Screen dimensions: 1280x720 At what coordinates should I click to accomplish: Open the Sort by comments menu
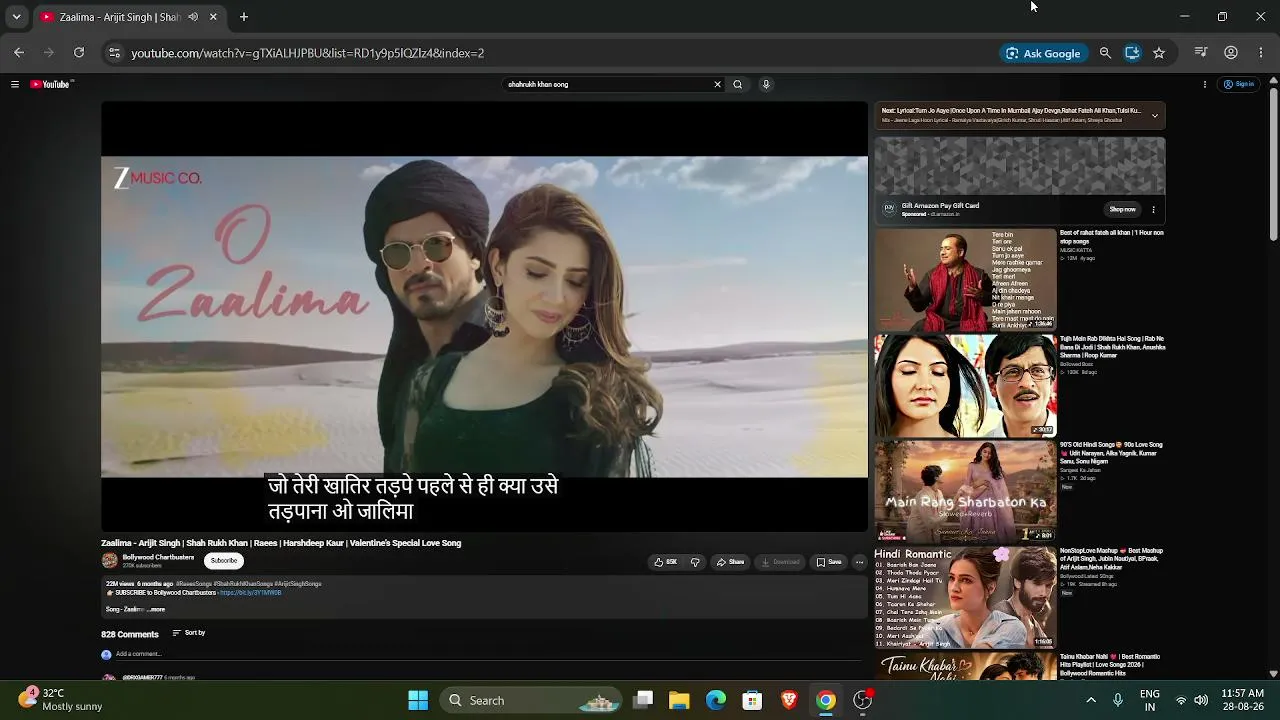(189, 633)
